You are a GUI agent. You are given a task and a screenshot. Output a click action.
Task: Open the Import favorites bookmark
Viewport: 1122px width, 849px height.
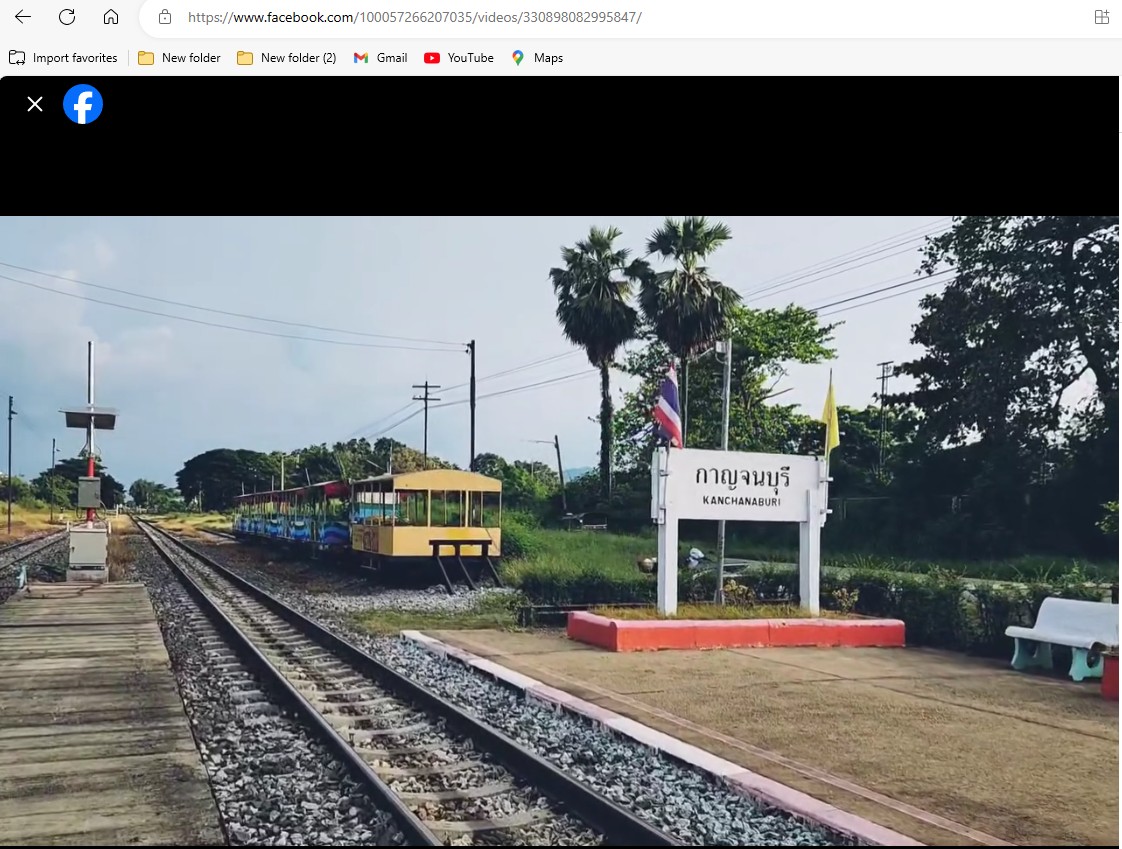pos(63,58)
